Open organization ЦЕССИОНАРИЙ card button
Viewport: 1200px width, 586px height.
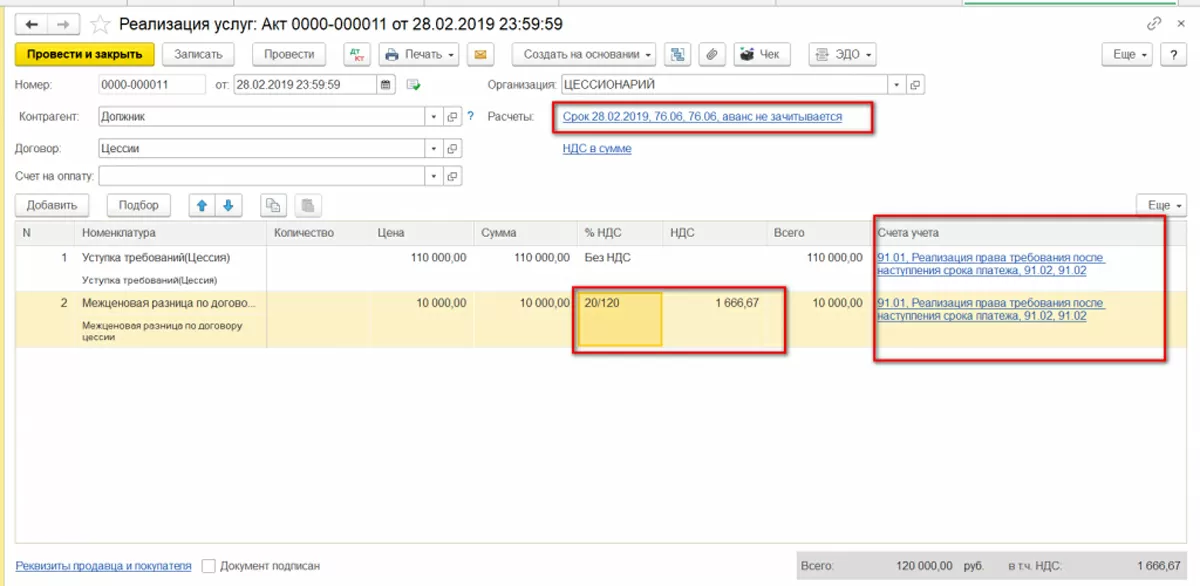[x=914, y=85]
